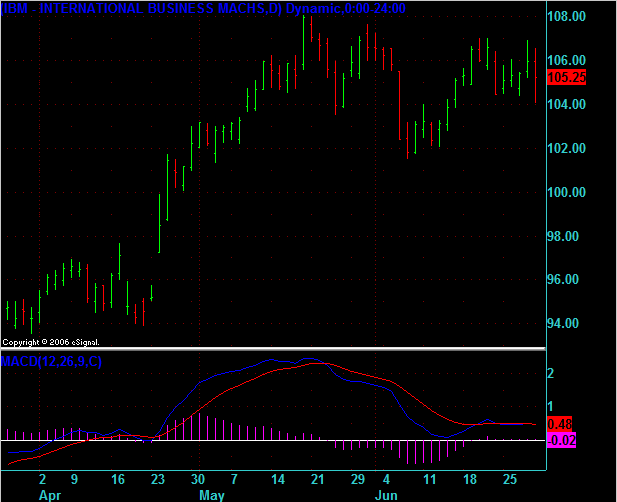Click the date label 23 on time axis
This screenshot has width=617, height=502.
pos(158,479)
